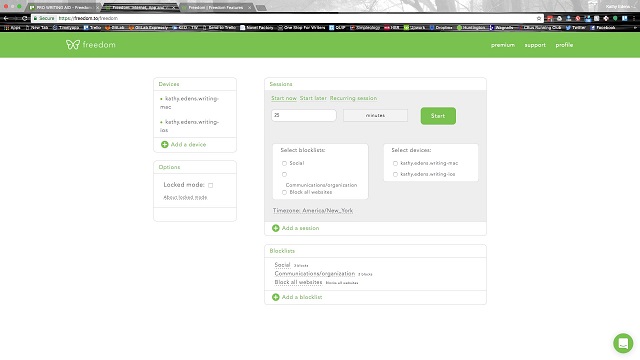This screenshot has width=640, height=360.
Task: Click the Blocklists panel heading
Action: click(282, 251)
